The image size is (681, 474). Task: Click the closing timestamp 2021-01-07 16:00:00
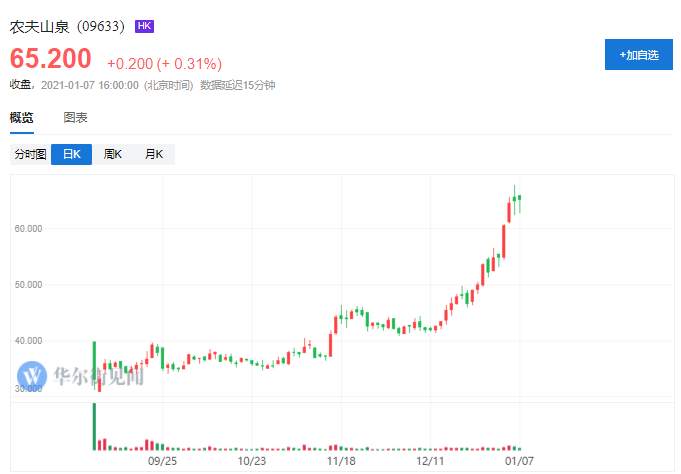click(x=90, y=85)
